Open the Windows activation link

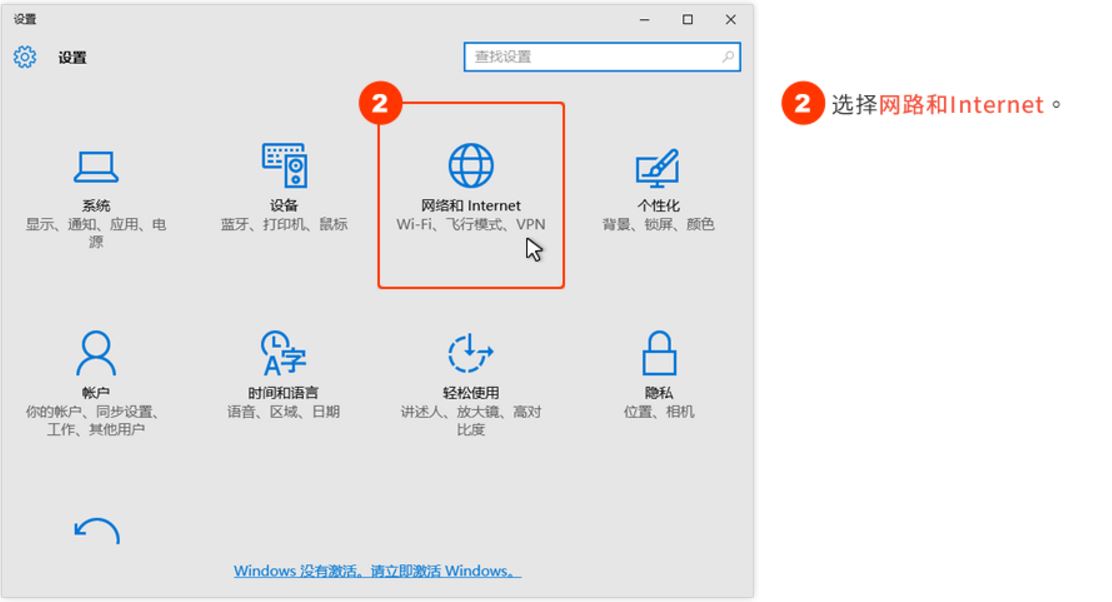(377, 571)
